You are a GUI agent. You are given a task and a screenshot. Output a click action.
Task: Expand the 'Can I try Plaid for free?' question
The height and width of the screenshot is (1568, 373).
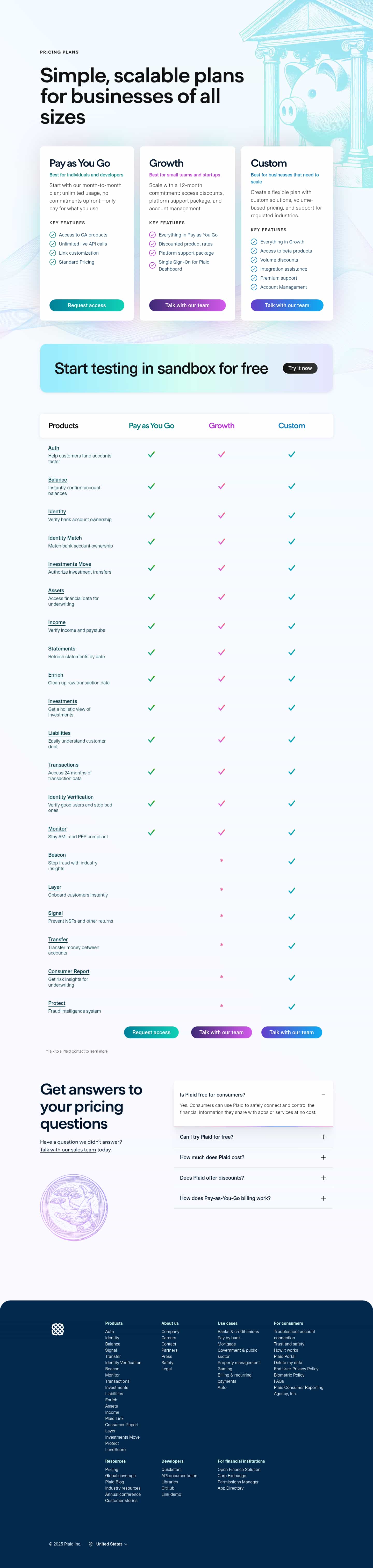[323, 1137]
